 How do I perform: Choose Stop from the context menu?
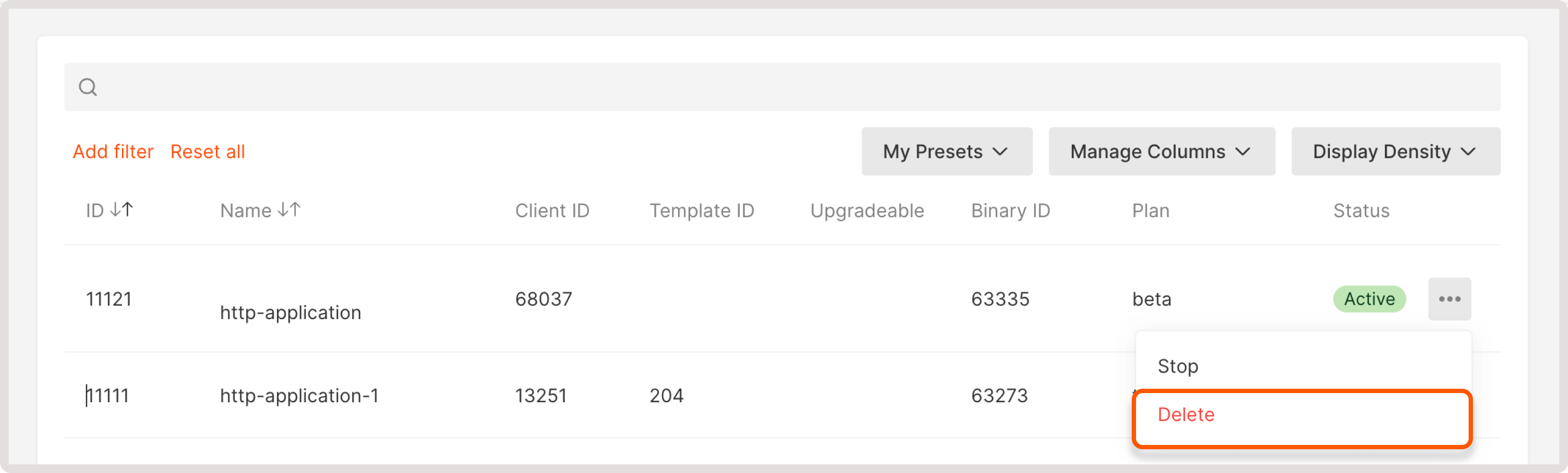[x=1177, y=366]
